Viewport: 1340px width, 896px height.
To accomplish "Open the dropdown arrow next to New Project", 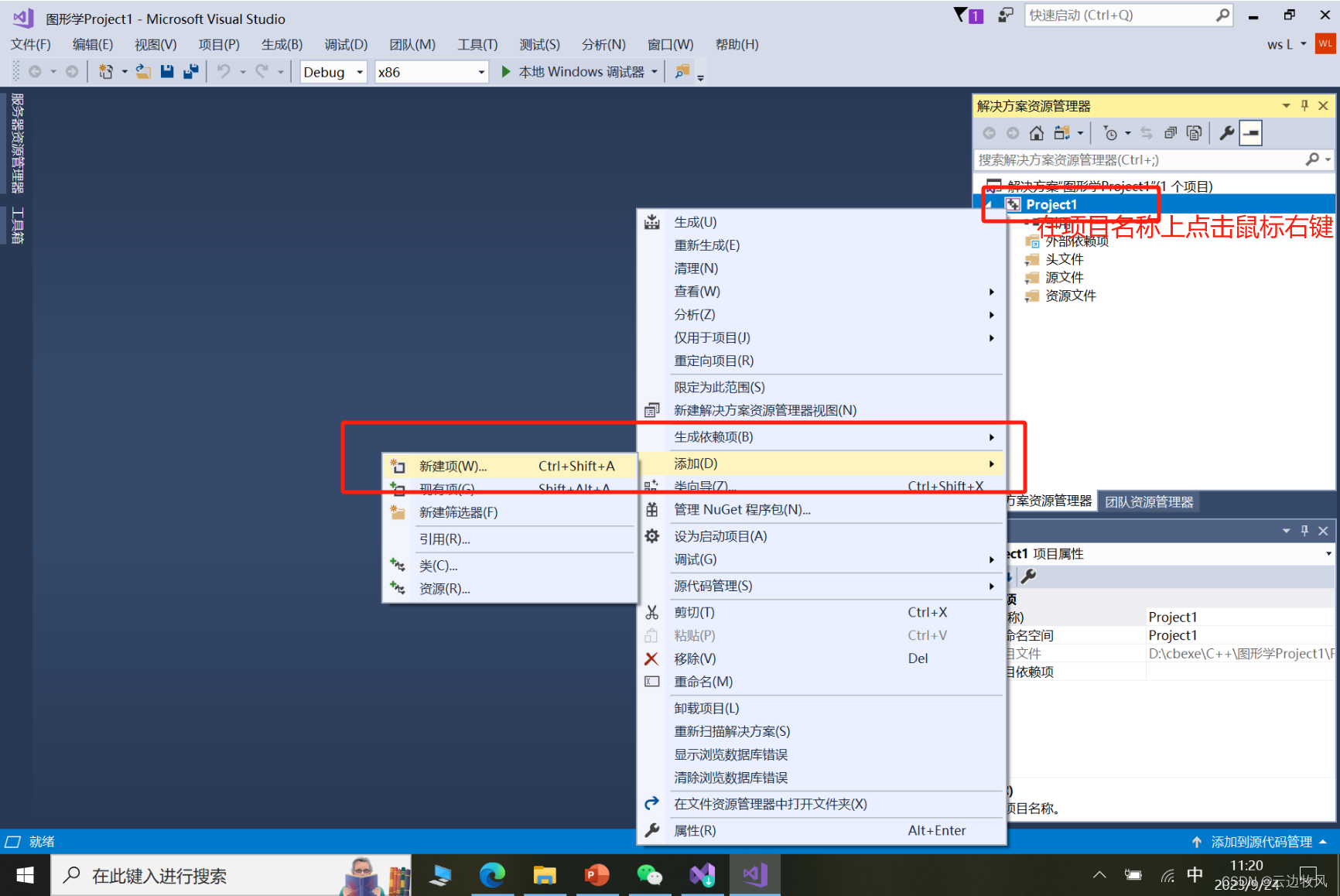I will click(x=125, y=72).
